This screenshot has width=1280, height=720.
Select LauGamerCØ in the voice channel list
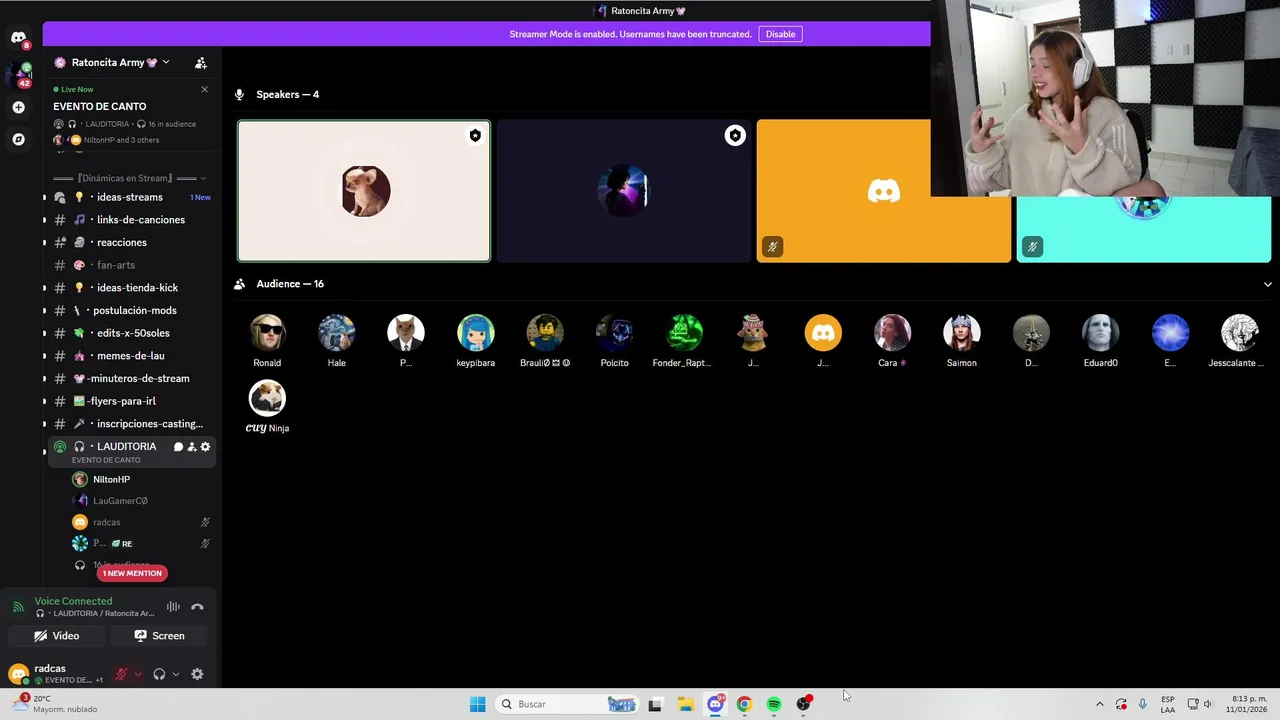coord(120,501)
